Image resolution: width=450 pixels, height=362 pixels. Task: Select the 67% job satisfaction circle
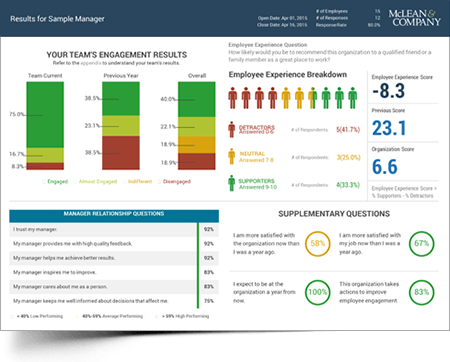pos(422,244)
